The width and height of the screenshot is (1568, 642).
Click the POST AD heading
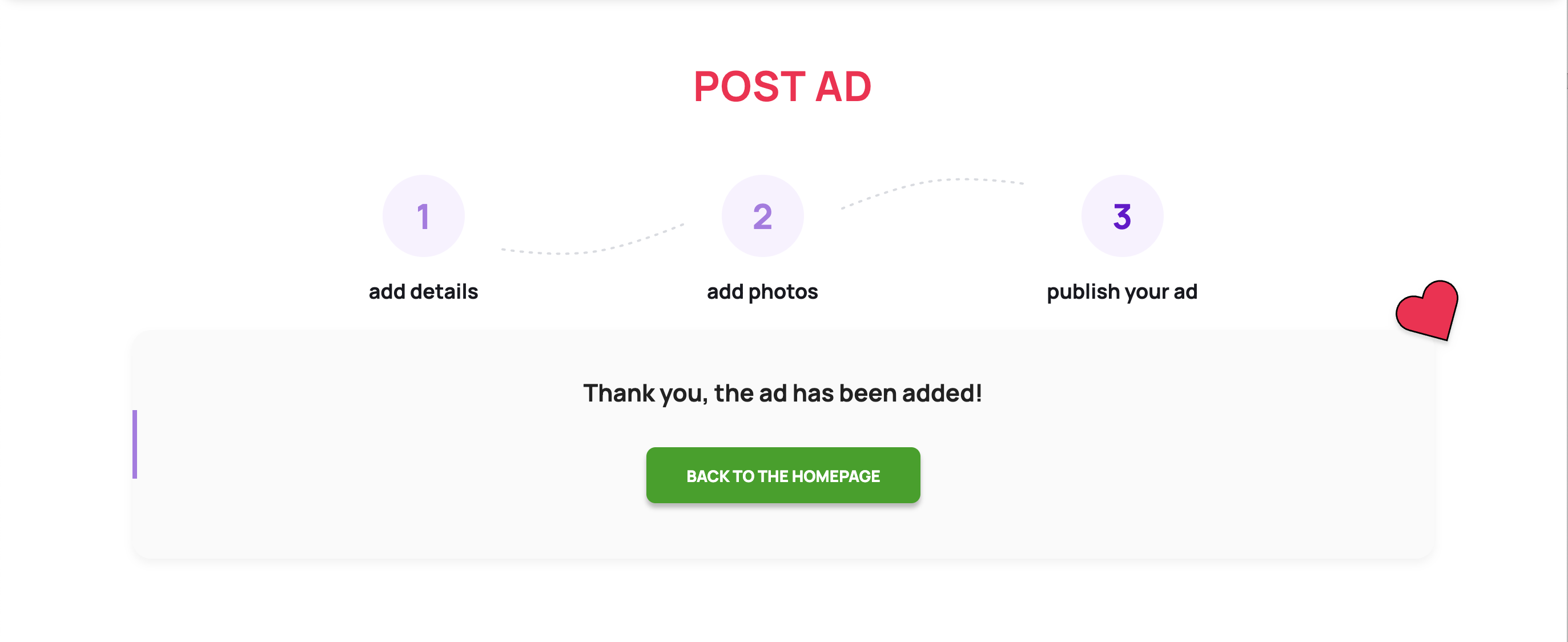tap(783, 86)
